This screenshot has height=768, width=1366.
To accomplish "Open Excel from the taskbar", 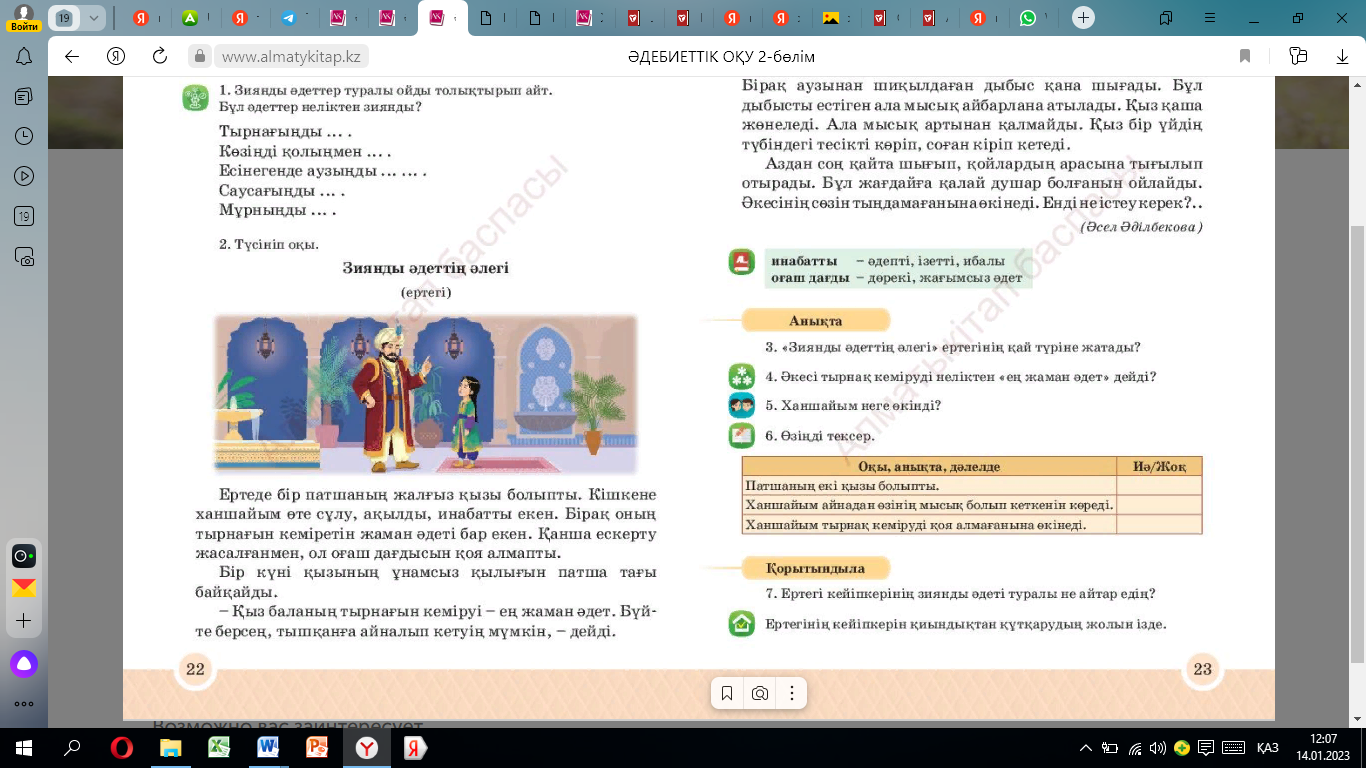I will (x=220, y=748).
